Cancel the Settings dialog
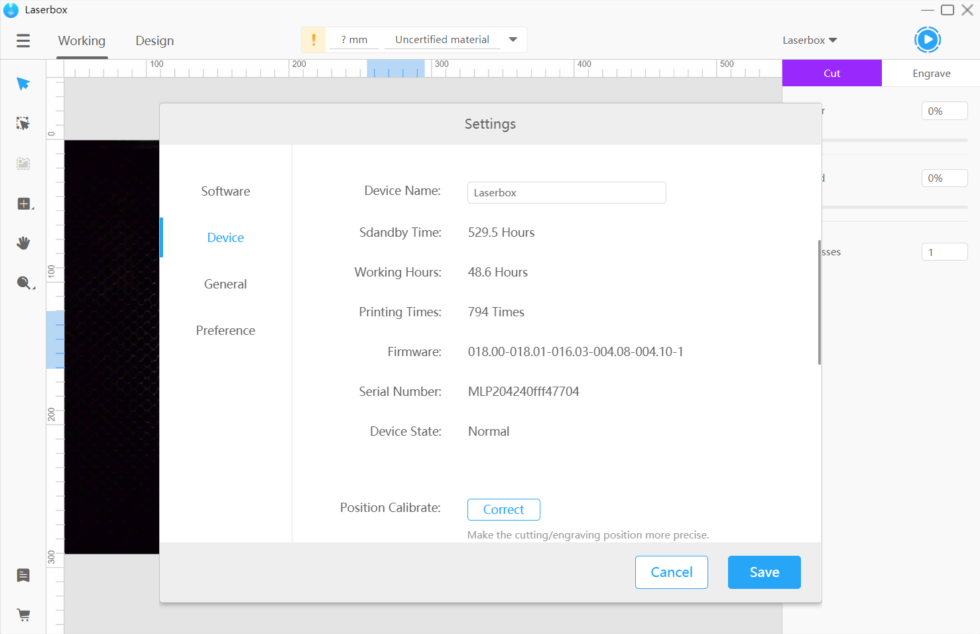 tap(671, 572)
